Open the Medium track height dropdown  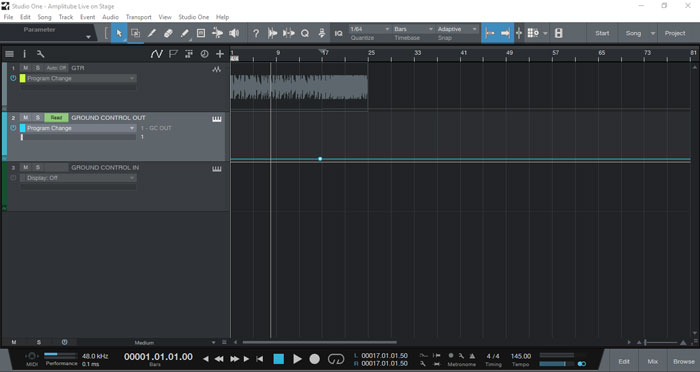[147, 343]
